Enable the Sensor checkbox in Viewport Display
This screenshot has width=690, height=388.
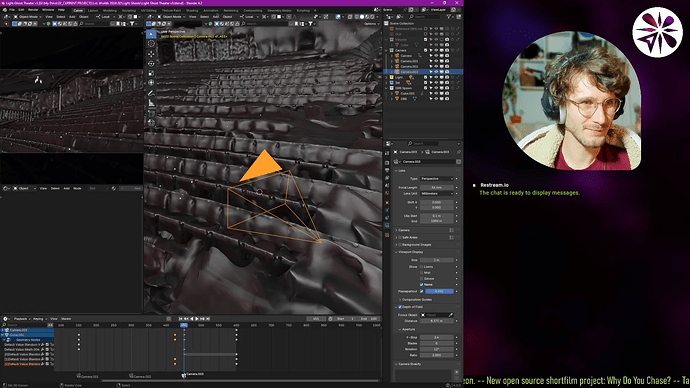(x=421, y=278)
